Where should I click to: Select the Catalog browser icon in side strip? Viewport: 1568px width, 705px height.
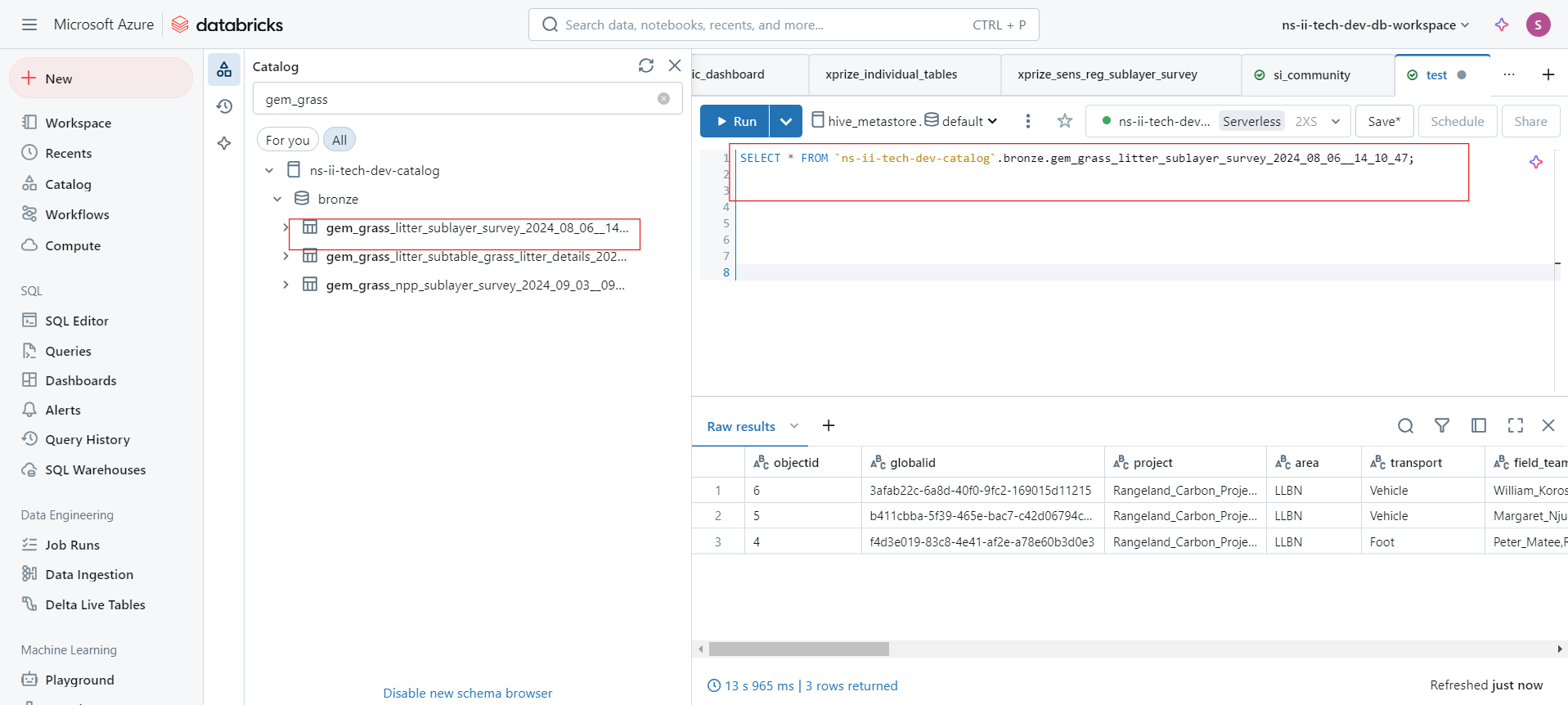pyautogui.click(x=224, y=70)
